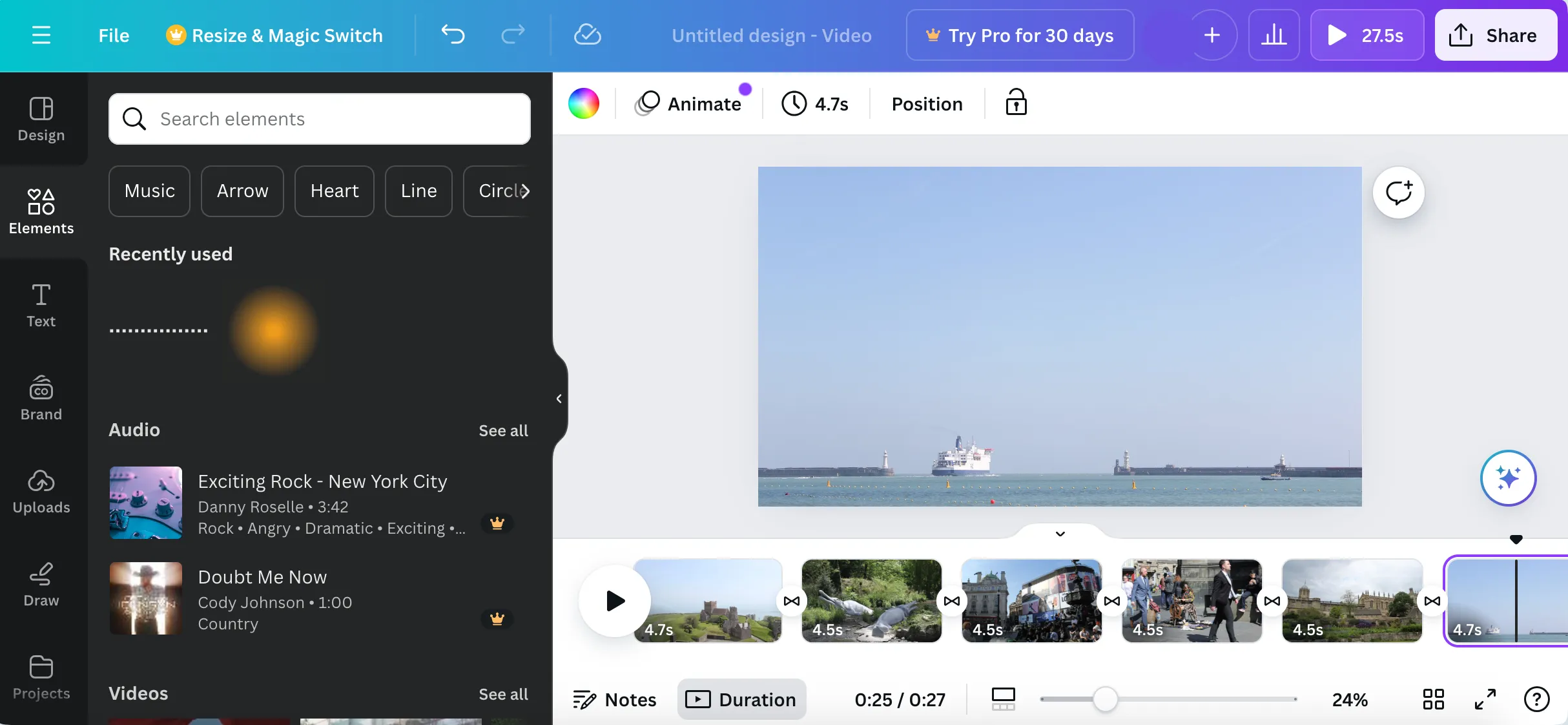Lock the selected video clip
Viewport: 1568px width, 725px height.
coord(1016,103)
